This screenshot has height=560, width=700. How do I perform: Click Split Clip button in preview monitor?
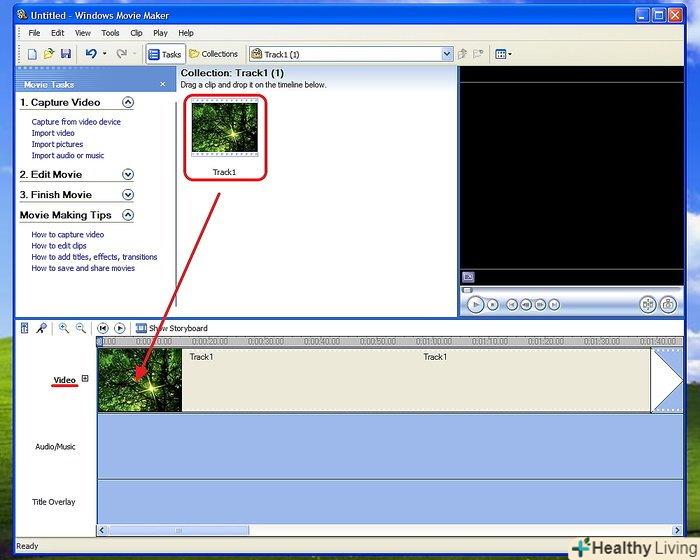coord(647,305)
